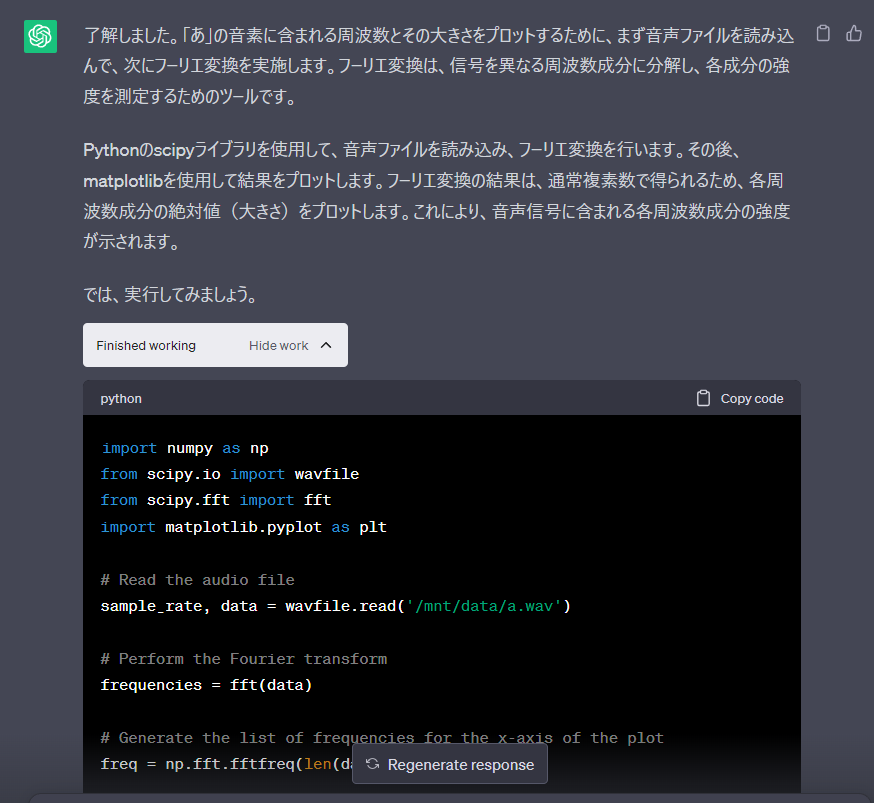Click the Regenerate response button
Viewport: 874px width, 803px height.
tap(449, 762)
